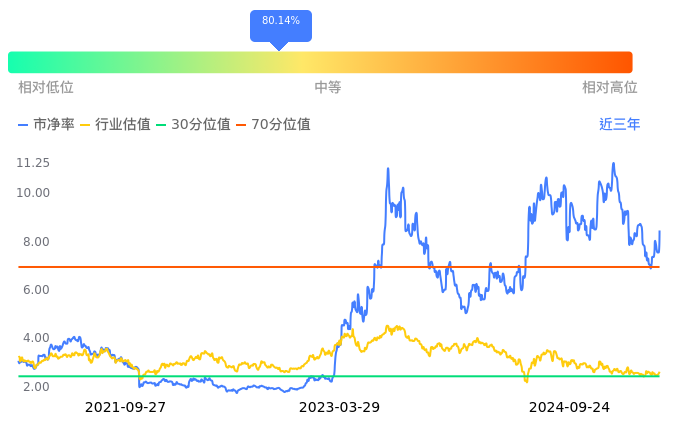Click the 11.25 y-axis label
Screen dimensions: 686x442
click(x=33, y=163)
